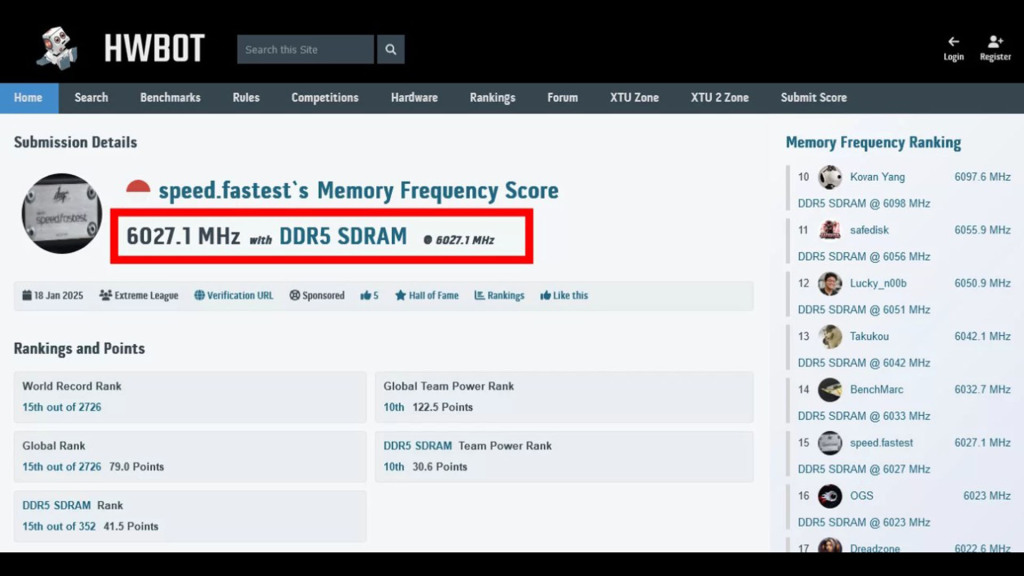Click BenchMarc's avatar in ranking
Image resolution: width=1024 pixels, height=576 pixels.
[830, 390]
